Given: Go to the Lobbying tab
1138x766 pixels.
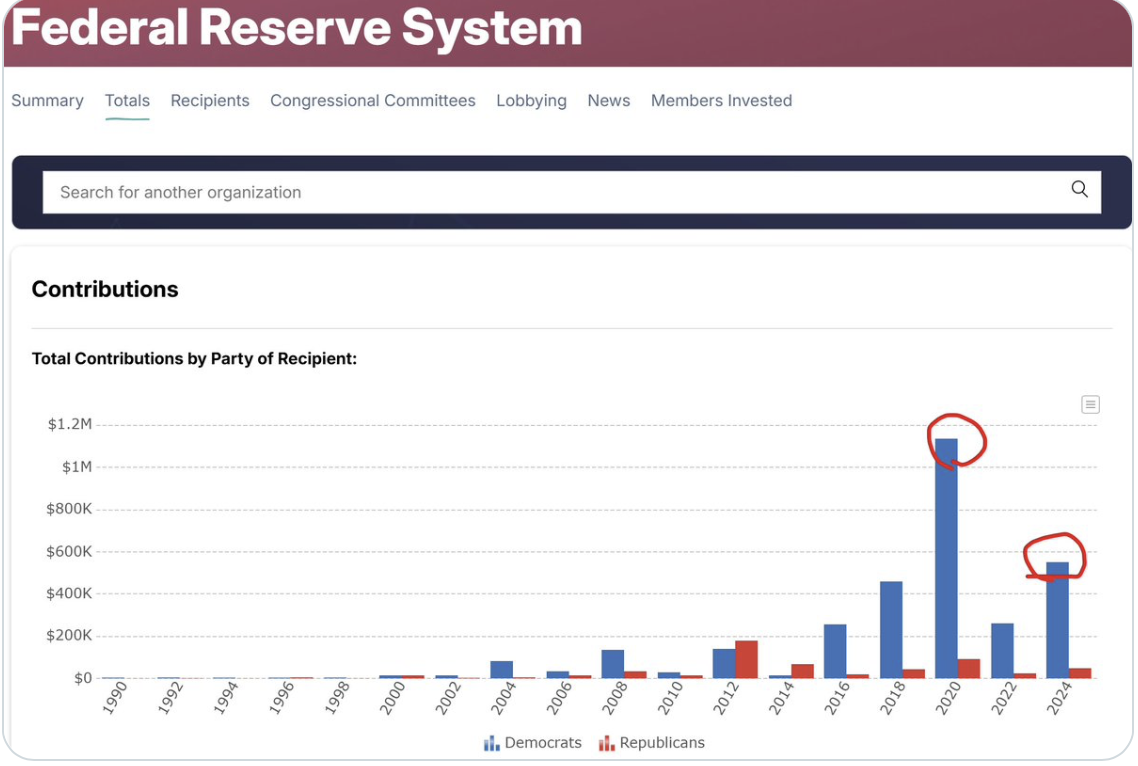Looking at the screenshot, I should pyautogui.click(x=531, y=101).
